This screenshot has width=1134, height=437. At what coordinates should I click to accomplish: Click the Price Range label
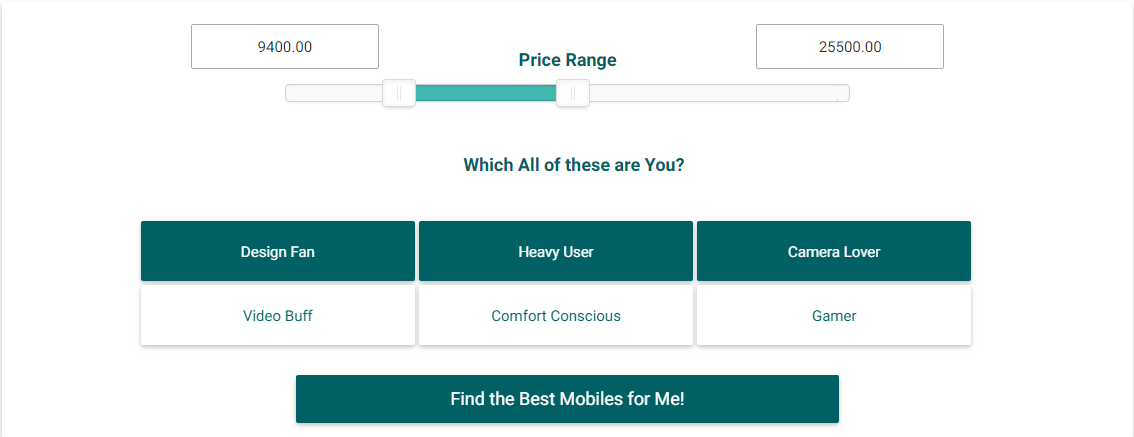(567, 60)
